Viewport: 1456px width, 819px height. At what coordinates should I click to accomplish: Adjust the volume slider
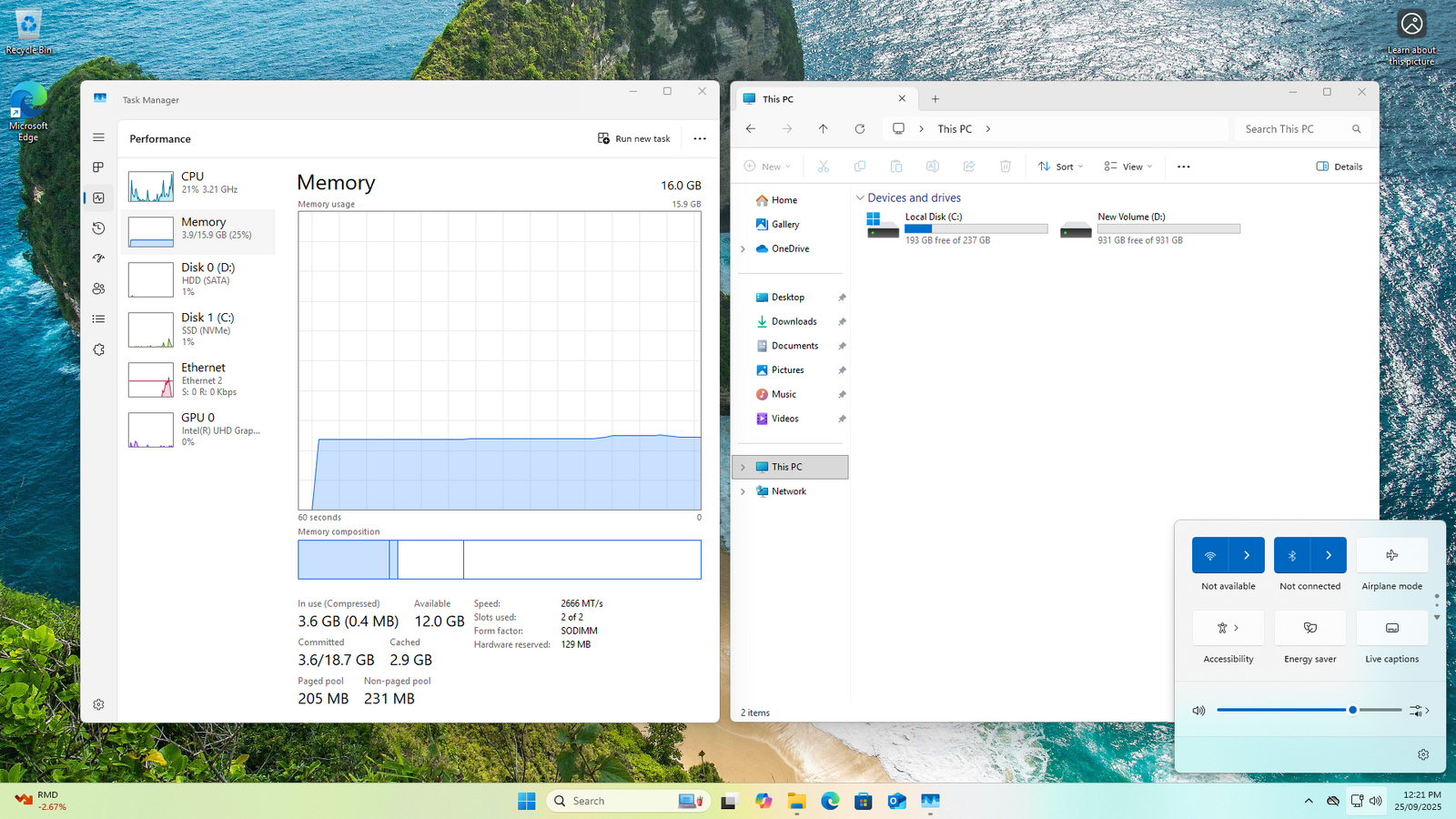tap(1352, 710)
